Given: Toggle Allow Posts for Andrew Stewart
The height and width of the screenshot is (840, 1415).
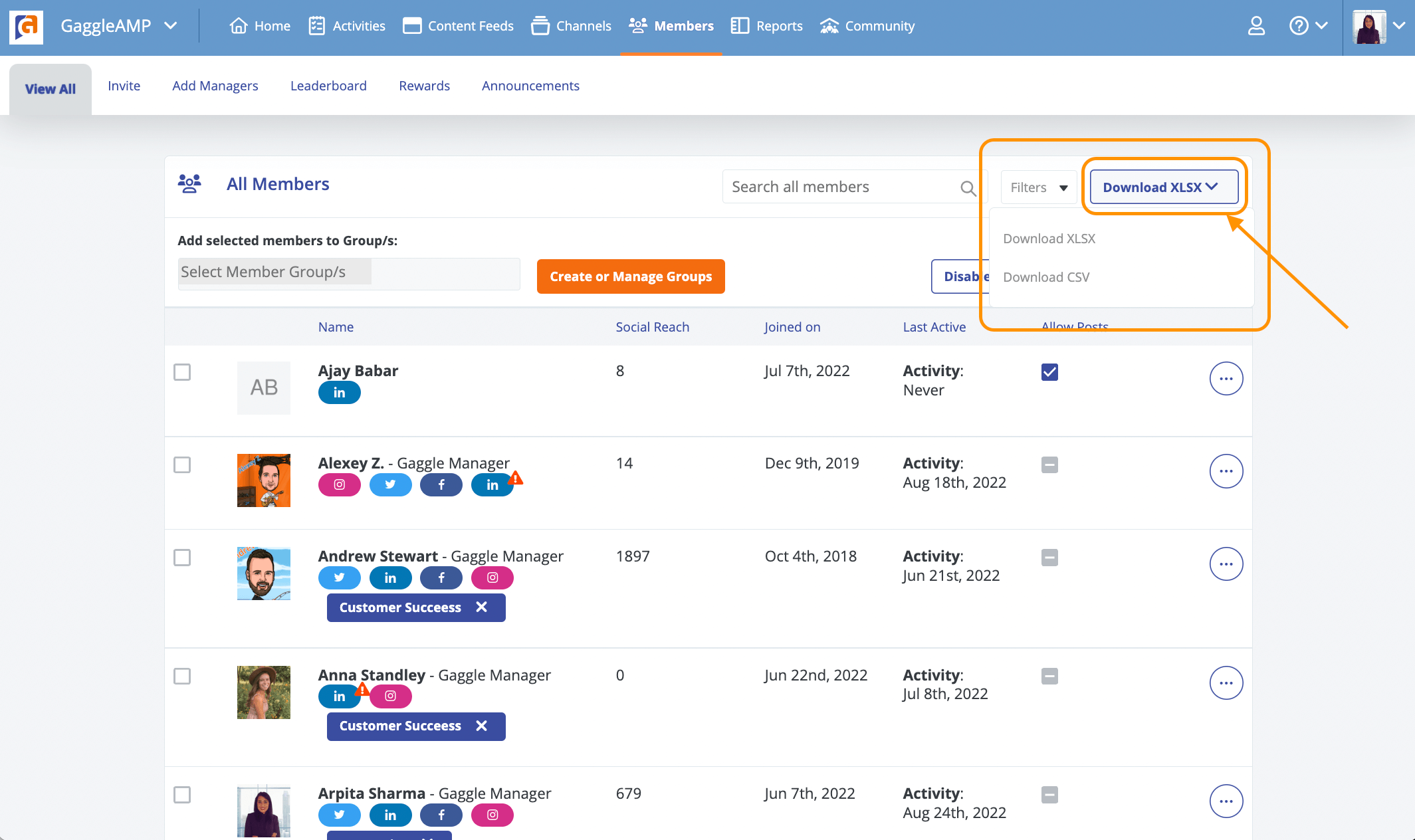Looking at the screenshot, I should [1049, 558].
